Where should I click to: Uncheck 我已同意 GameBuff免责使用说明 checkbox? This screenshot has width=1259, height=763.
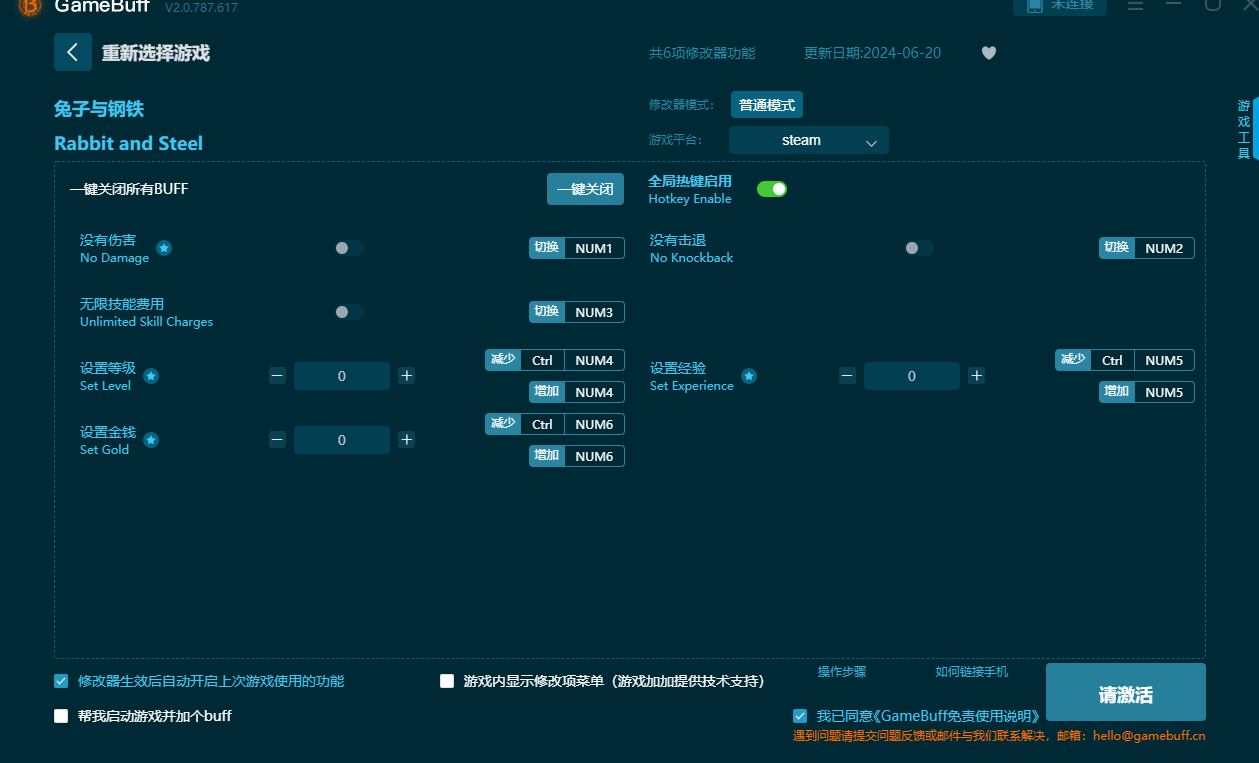tap(800, 716)
